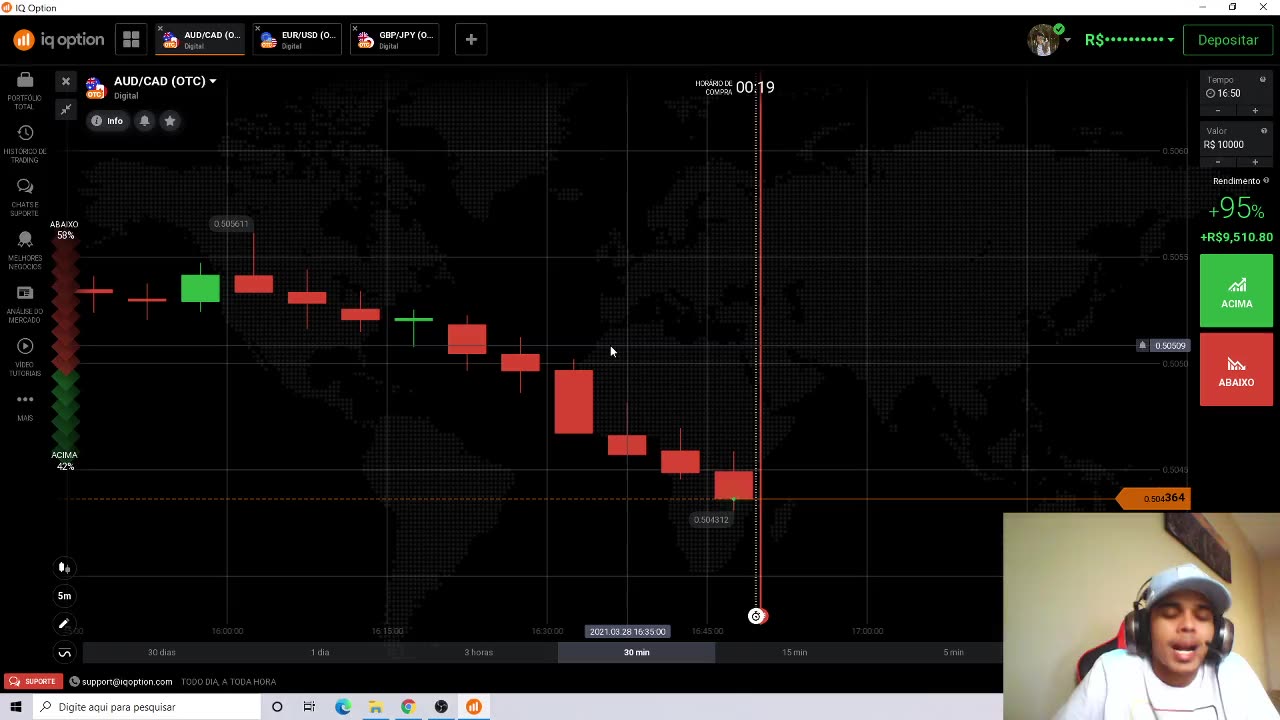The width and height of the screenshot is (1280, 720).
Task: Open File Explorer from the taskbar
Action: [x=375, y=707]
